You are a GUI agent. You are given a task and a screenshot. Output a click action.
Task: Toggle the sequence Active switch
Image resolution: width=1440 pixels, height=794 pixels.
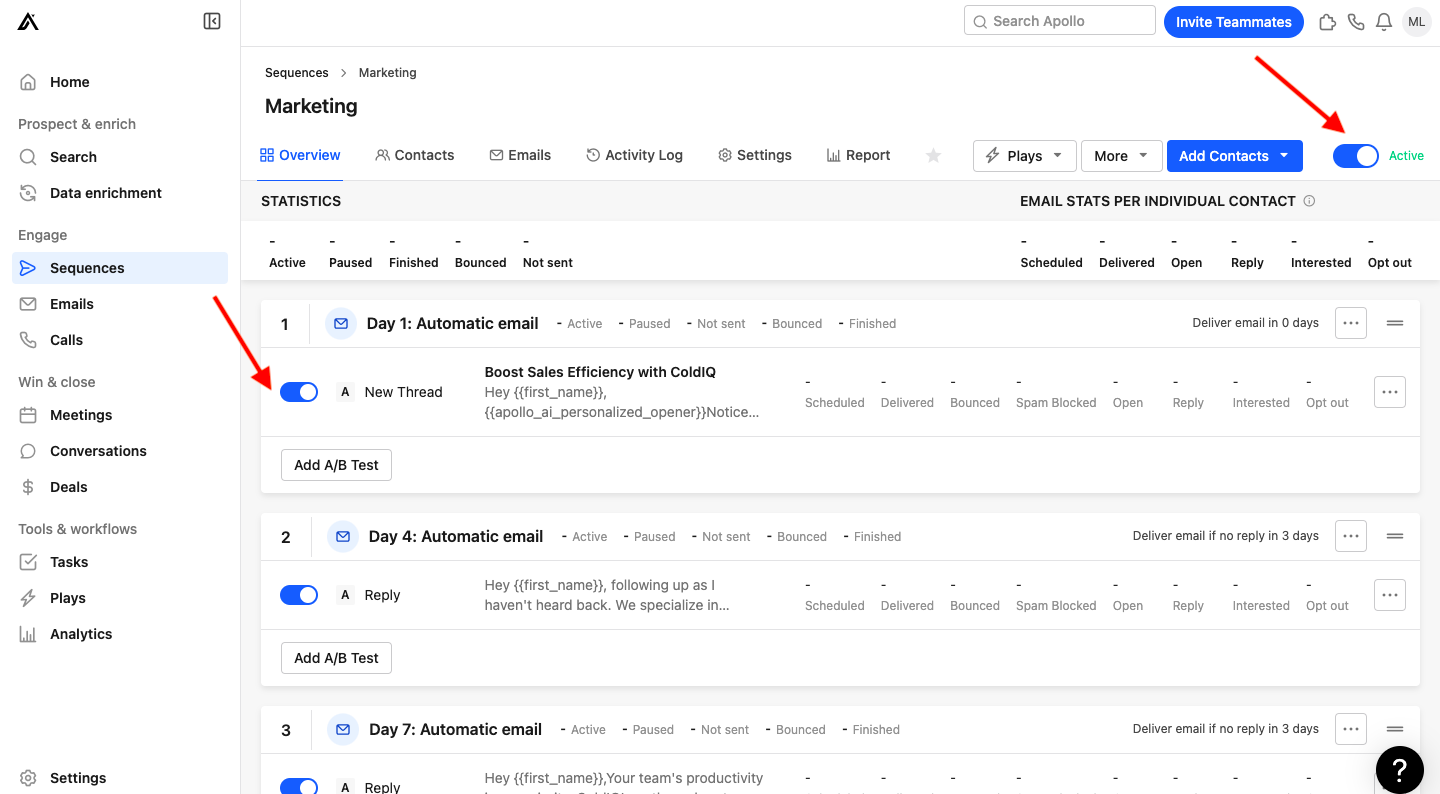pos(1356,156)
